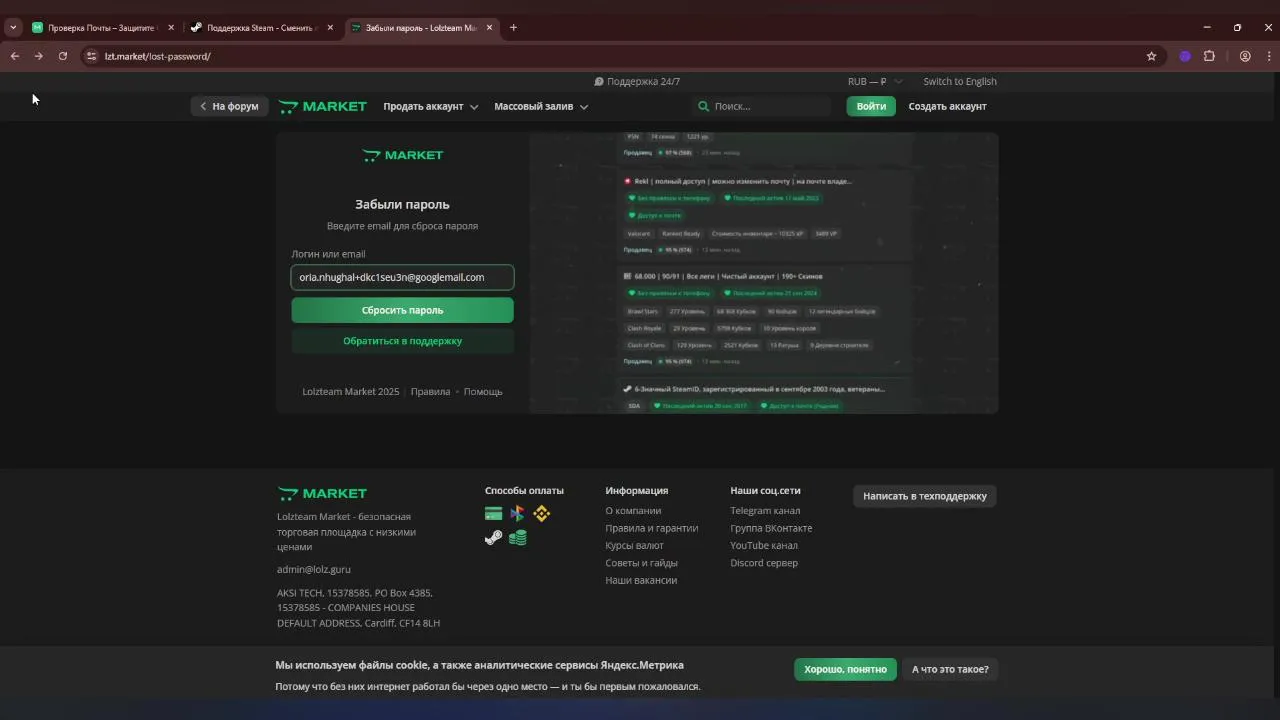Screen dimensions: 1280x720
Task: Click the MARKET logo in header
Action: point(322,106)
